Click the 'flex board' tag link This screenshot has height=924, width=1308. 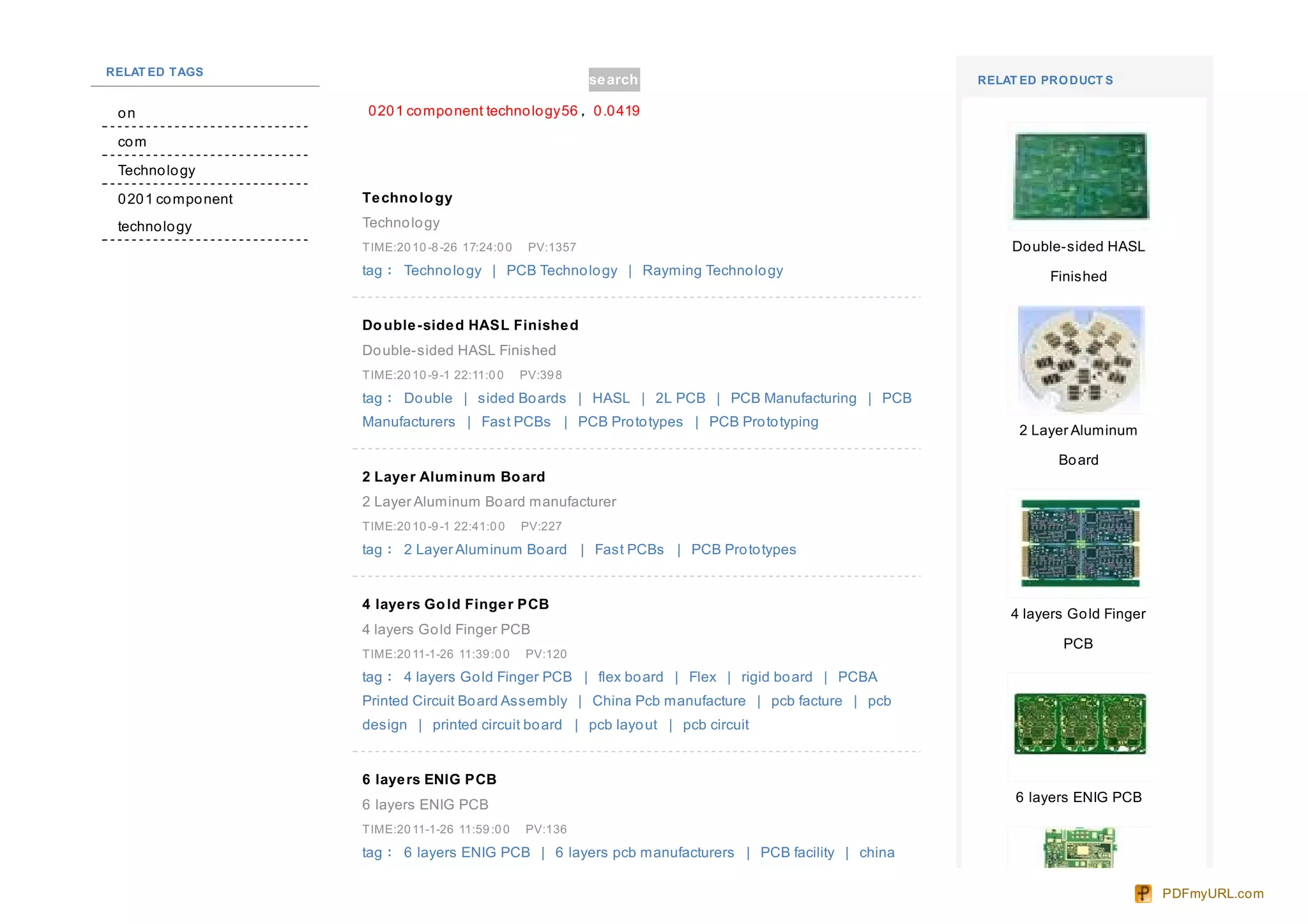[630, 677]
